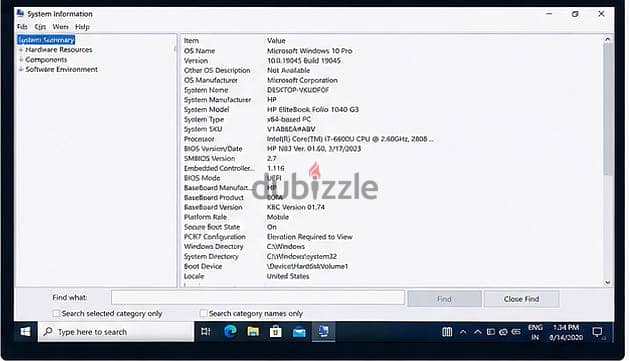Click the 'KBC Version 01.74' value

click(296, 207)
